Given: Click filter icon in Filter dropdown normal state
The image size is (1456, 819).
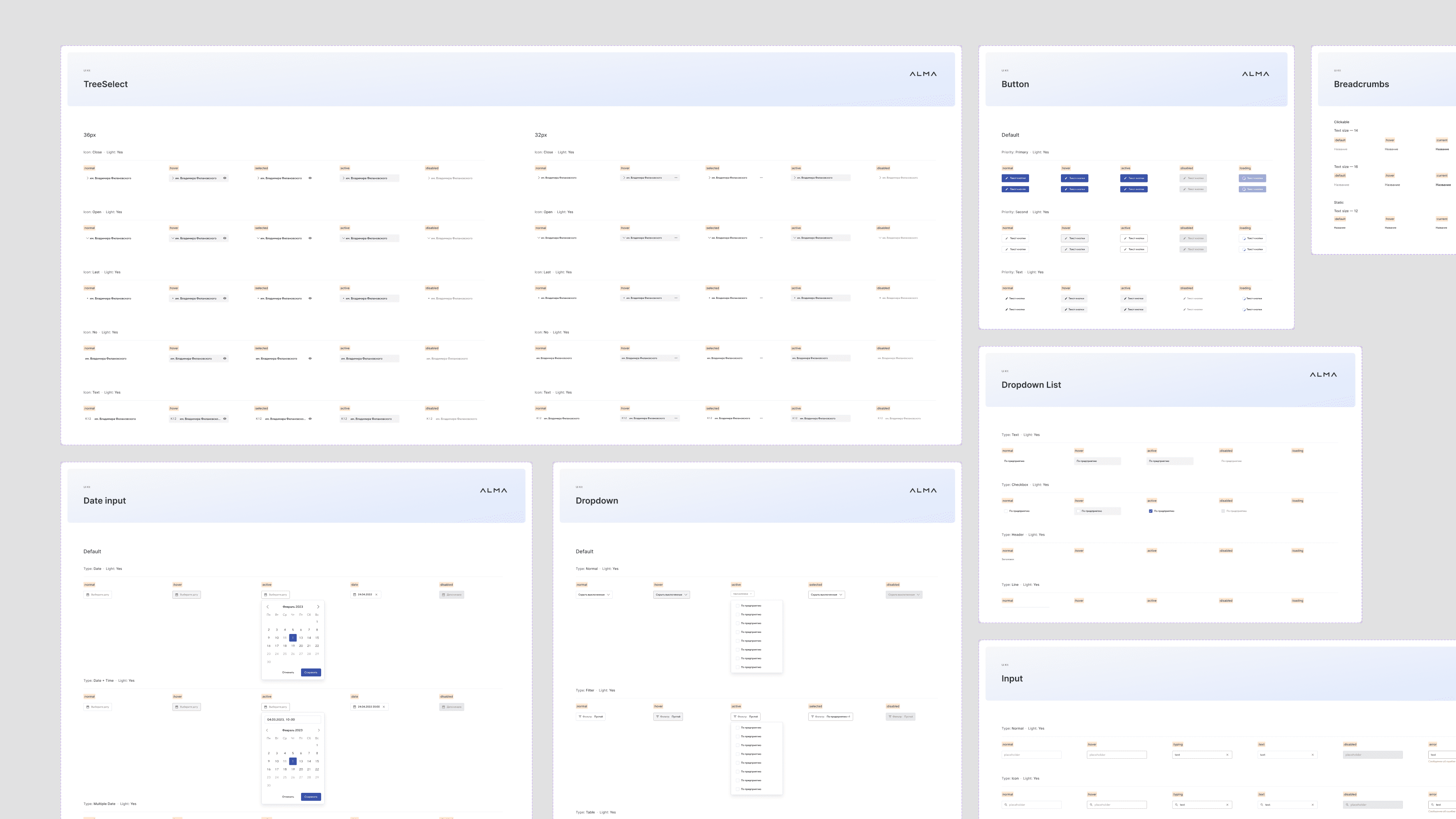Looking at the screenshot, I should point(580,717).
